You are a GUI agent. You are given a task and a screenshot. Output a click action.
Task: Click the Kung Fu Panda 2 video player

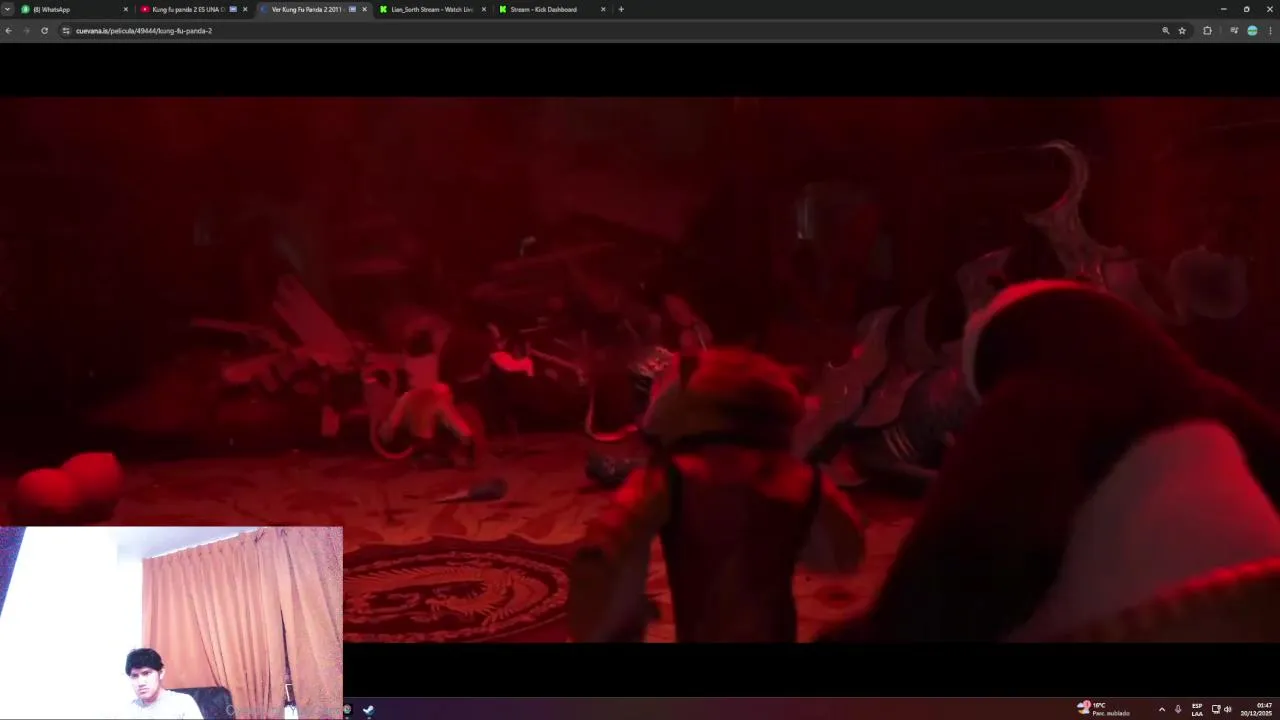pyautogui.click(x=640, y=370)
